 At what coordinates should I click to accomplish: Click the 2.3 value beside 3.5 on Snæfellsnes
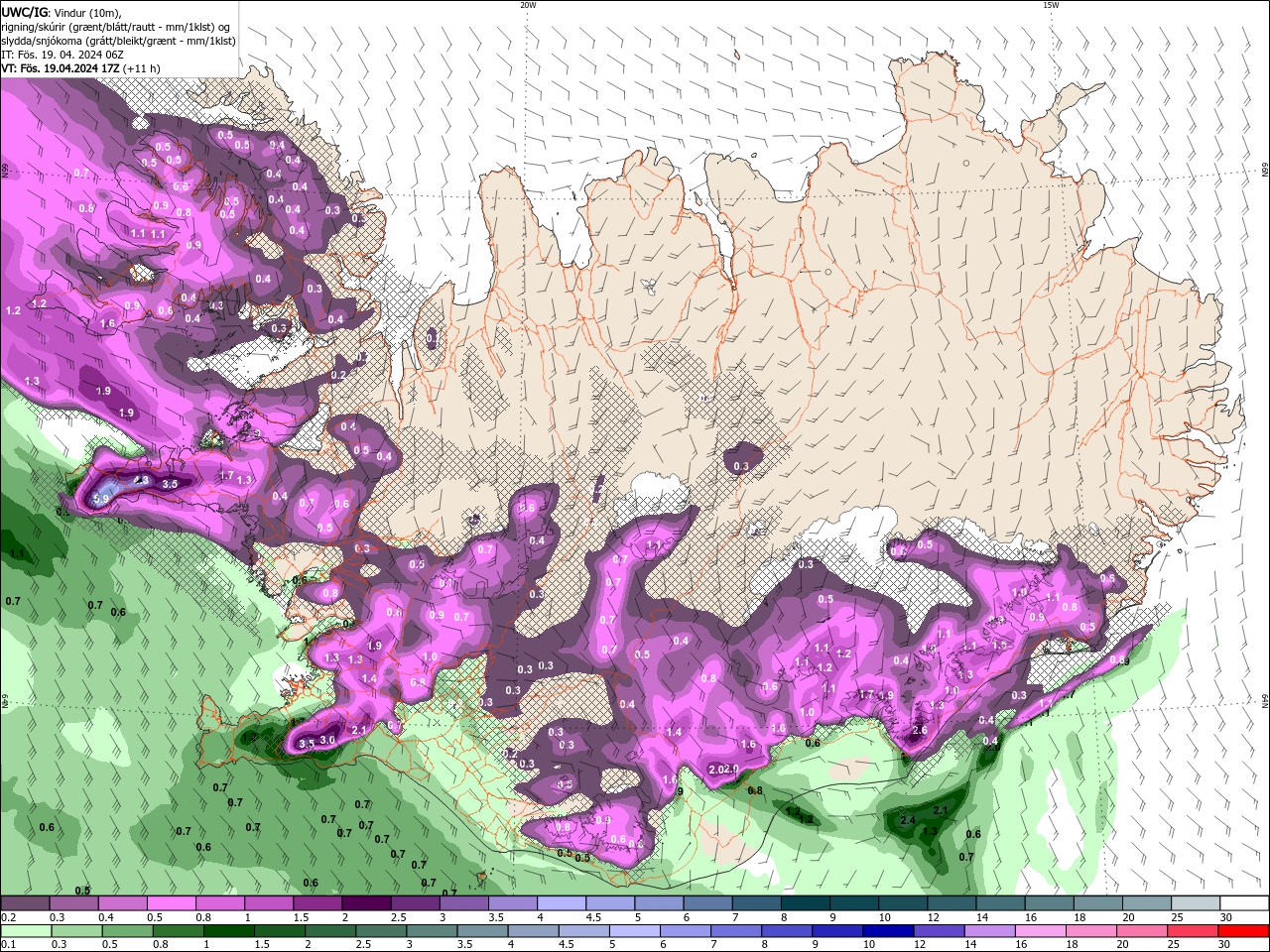coord(142,480)
